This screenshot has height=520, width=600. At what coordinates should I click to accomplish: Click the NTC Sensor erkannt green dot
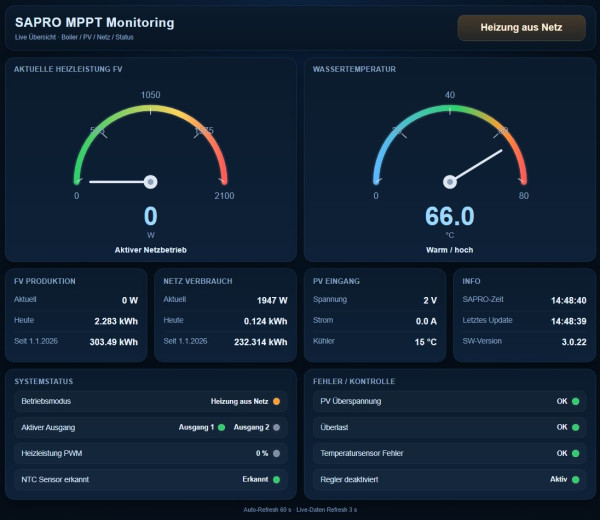277,479
